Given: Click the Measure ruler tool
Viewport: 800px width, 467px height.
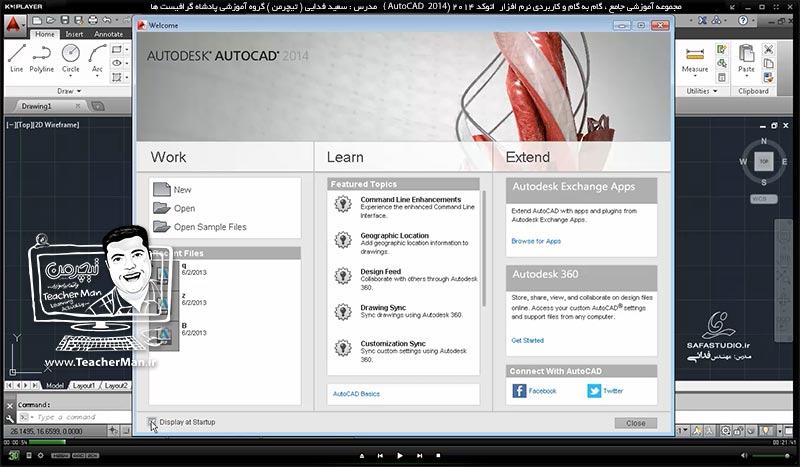Looking at the screenshot, I should pos(695,54).
